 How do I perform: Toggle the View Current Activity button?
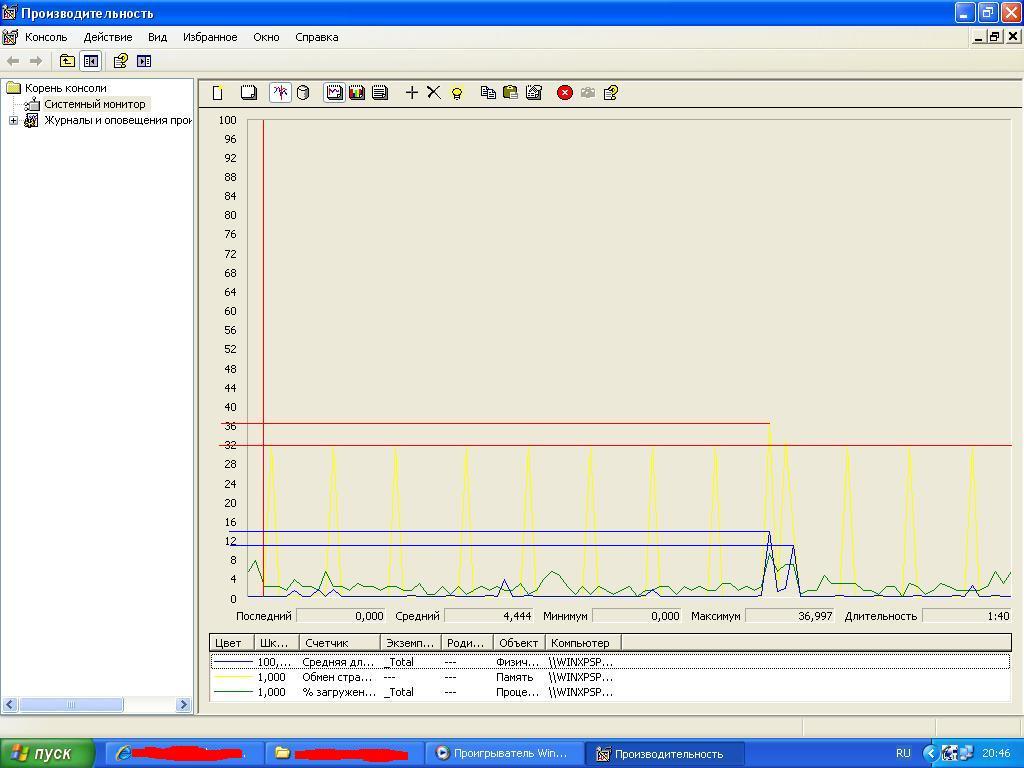[x=280, y=92]
